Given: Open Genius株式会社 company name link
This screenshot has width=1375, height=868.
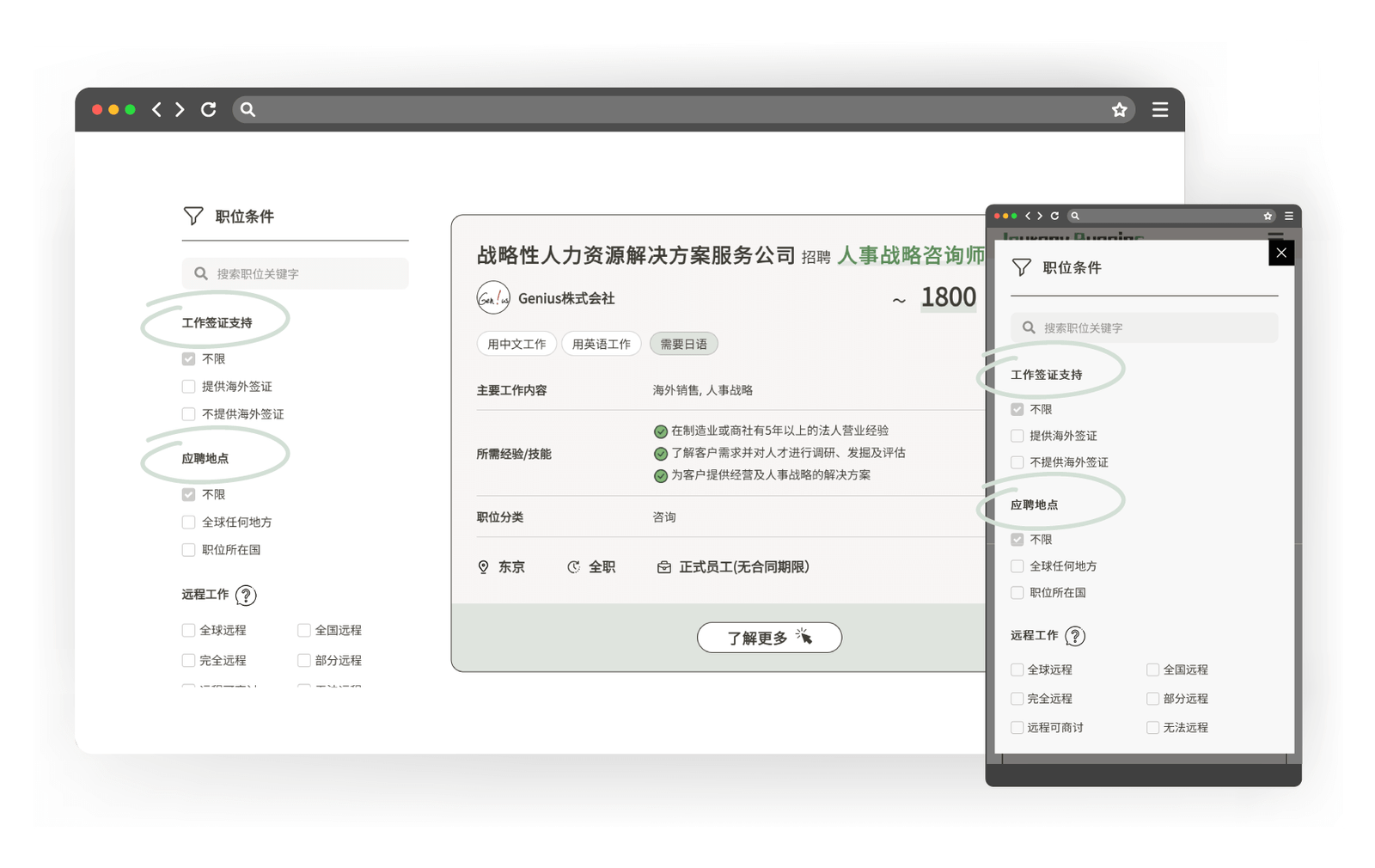Looking at the screenshot, I should (x=566, y=298).
